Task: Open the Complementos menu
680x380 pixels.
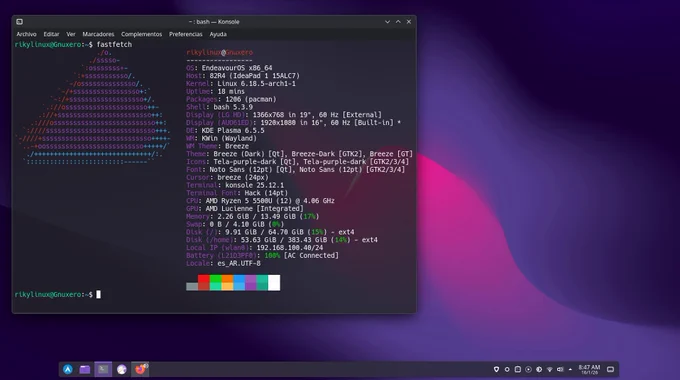Action: click(x=141, y=34)
